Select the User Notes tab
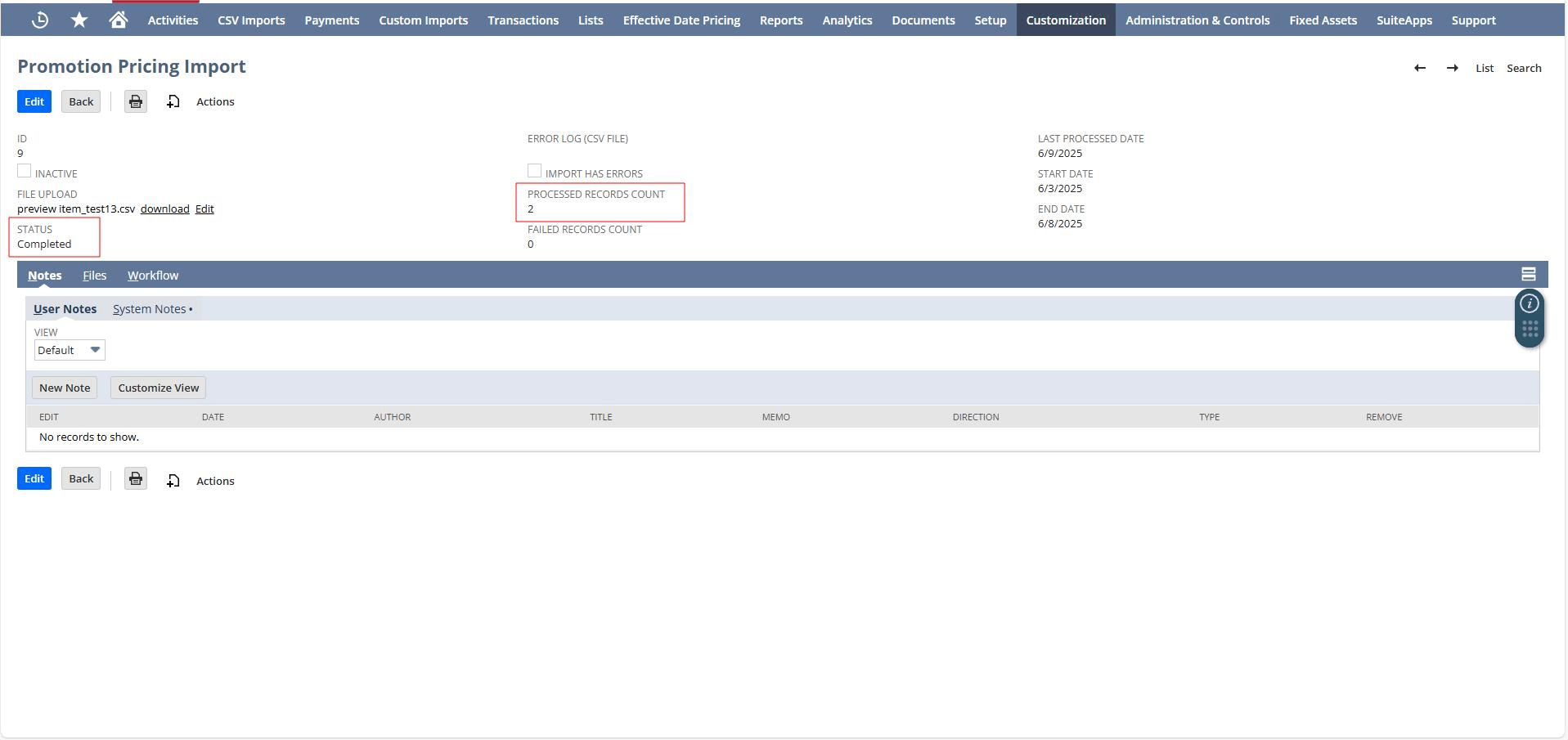Viewport: 1568px width, 740px height. 65,309
